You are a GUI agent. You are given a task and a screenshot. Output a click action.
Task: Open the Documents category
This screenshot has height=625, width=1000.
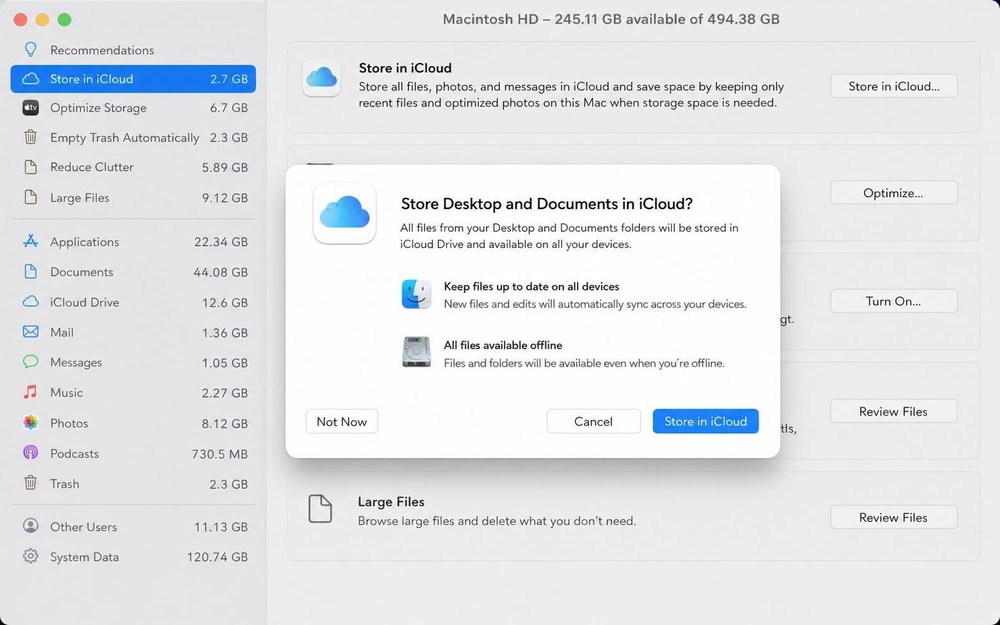point(133,272)
